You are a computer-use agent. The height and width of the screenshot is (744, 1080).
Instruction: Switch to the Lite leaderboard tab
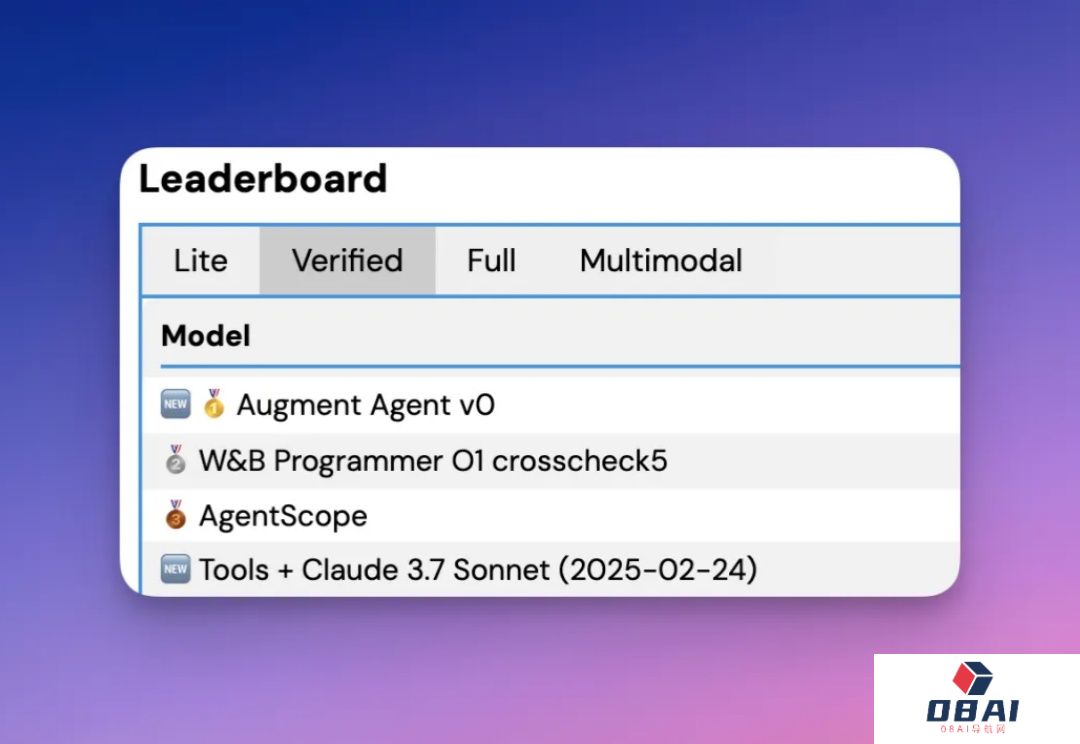(x=200, y=260)
